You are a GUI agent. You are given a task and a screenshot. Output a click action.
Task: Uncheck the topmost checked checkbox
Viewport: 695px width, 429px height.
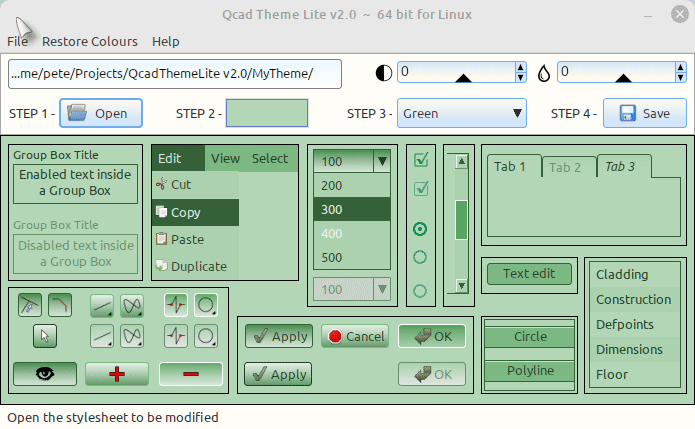[421, 159]
